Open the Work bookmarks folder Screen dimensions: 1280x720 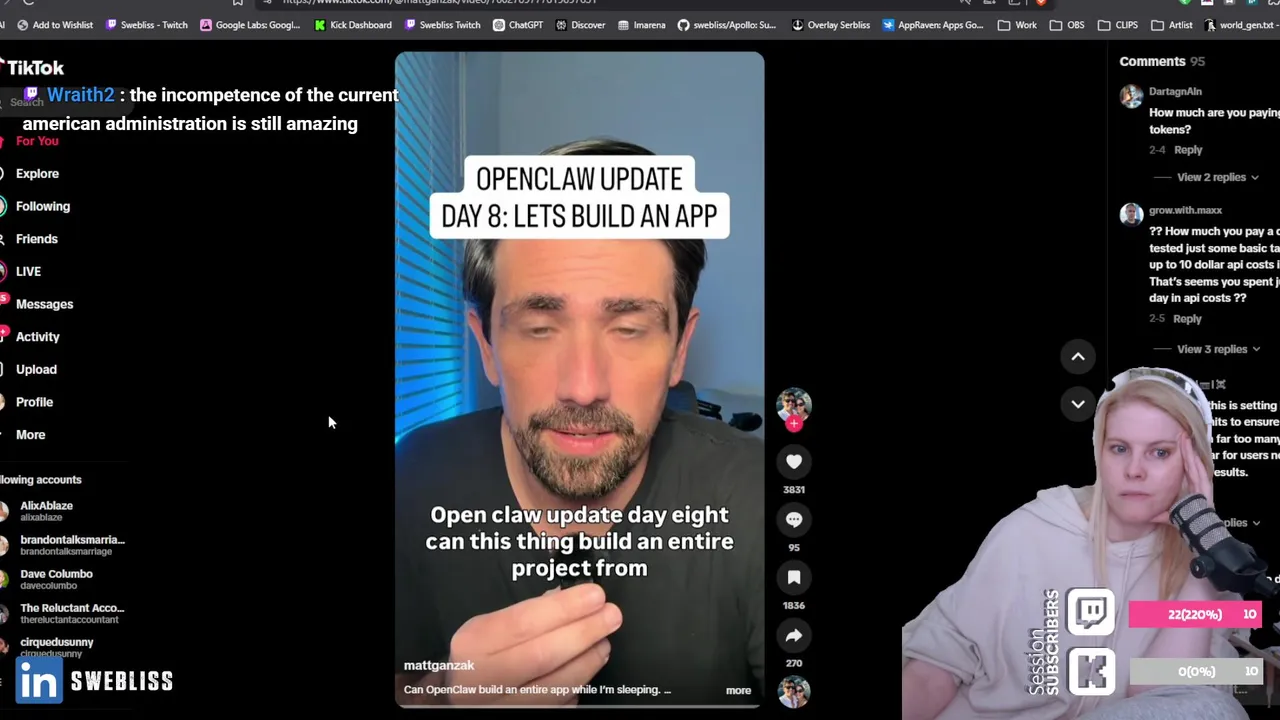(1016, 25)
